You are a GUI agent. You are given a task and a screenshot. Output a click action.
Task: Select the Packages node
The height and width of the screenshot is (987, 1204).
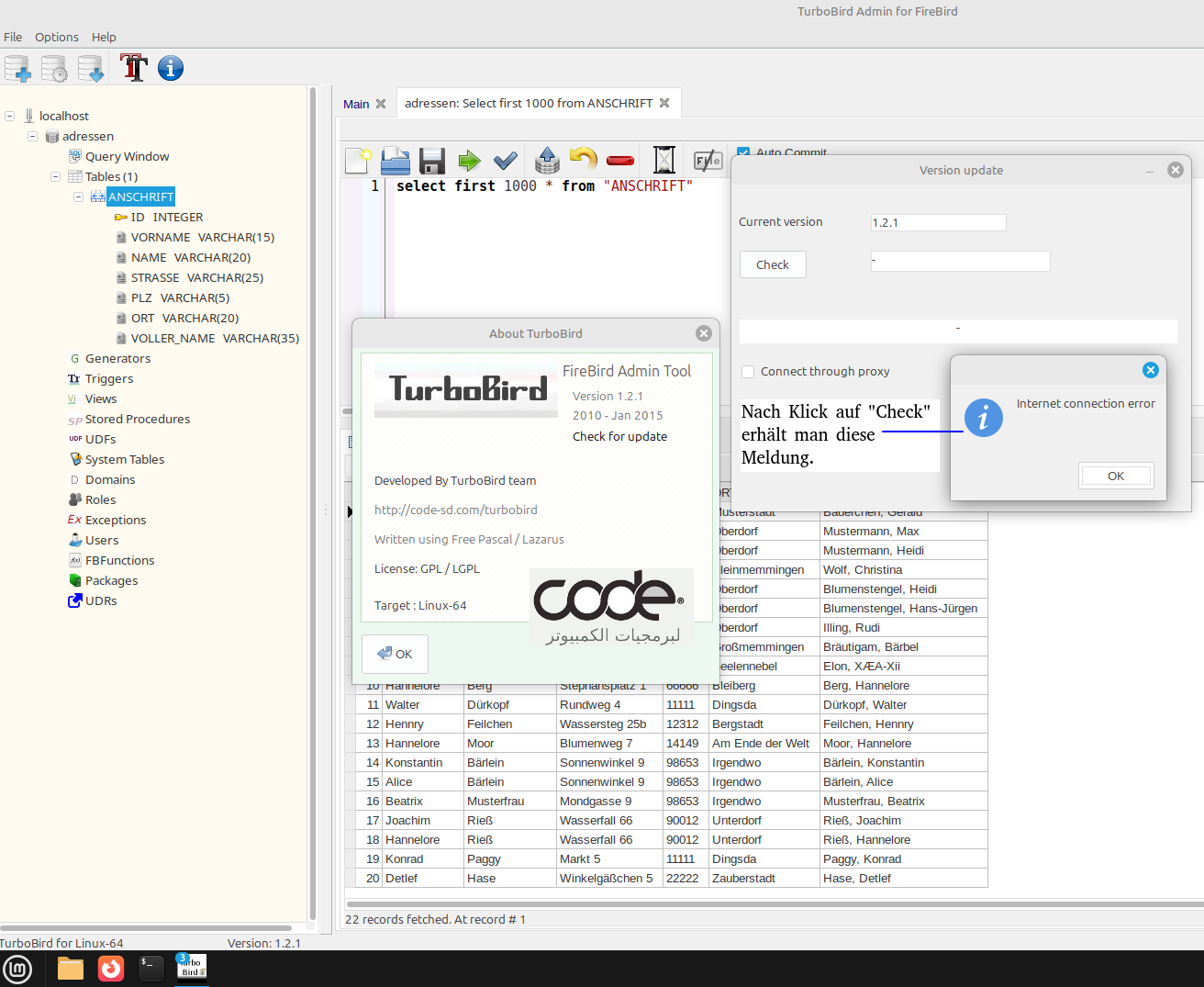click(111, 581)
